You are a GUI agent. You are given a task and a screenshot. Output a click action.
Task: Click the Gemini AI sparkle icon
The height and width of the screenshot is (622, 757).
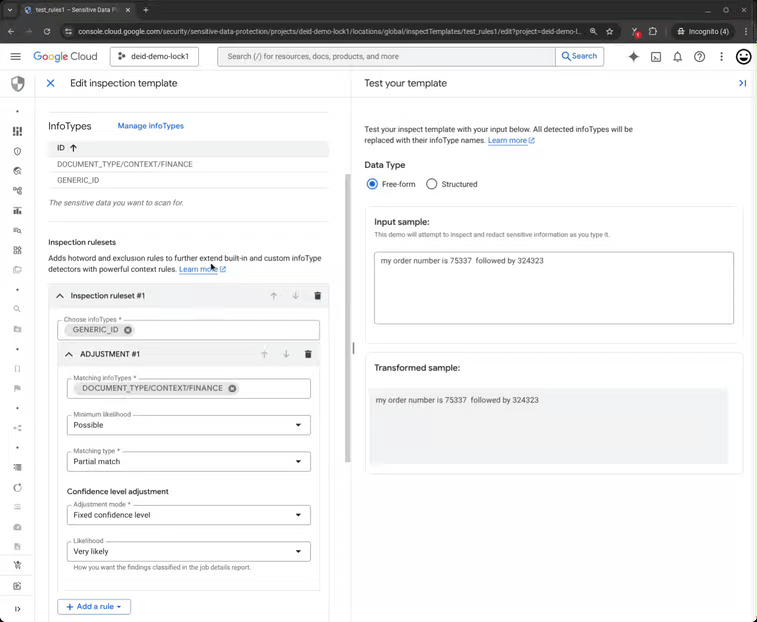(x=633, y=57)
